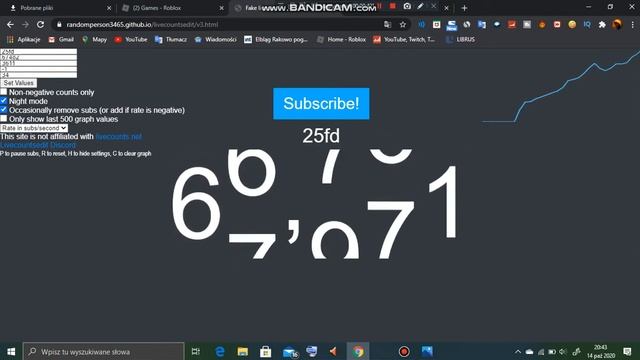Disable the Night mode checkbox

pyautogui.click(x=4, y=101)
